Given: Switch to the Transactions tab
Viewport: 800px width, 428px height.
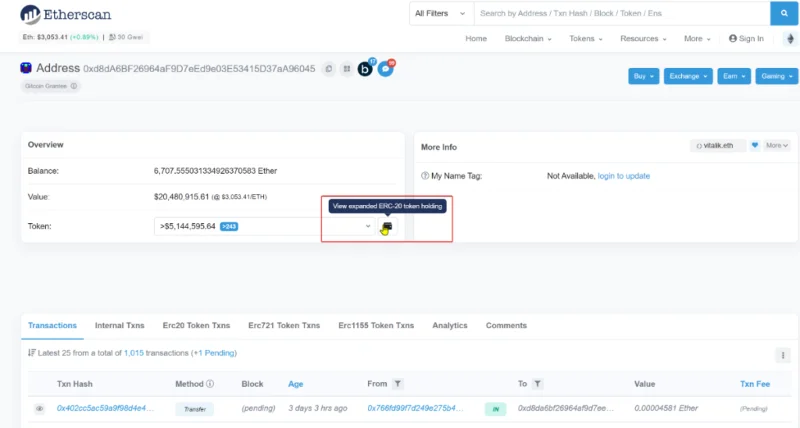Looking at the screenshot, I should [52, 325].
